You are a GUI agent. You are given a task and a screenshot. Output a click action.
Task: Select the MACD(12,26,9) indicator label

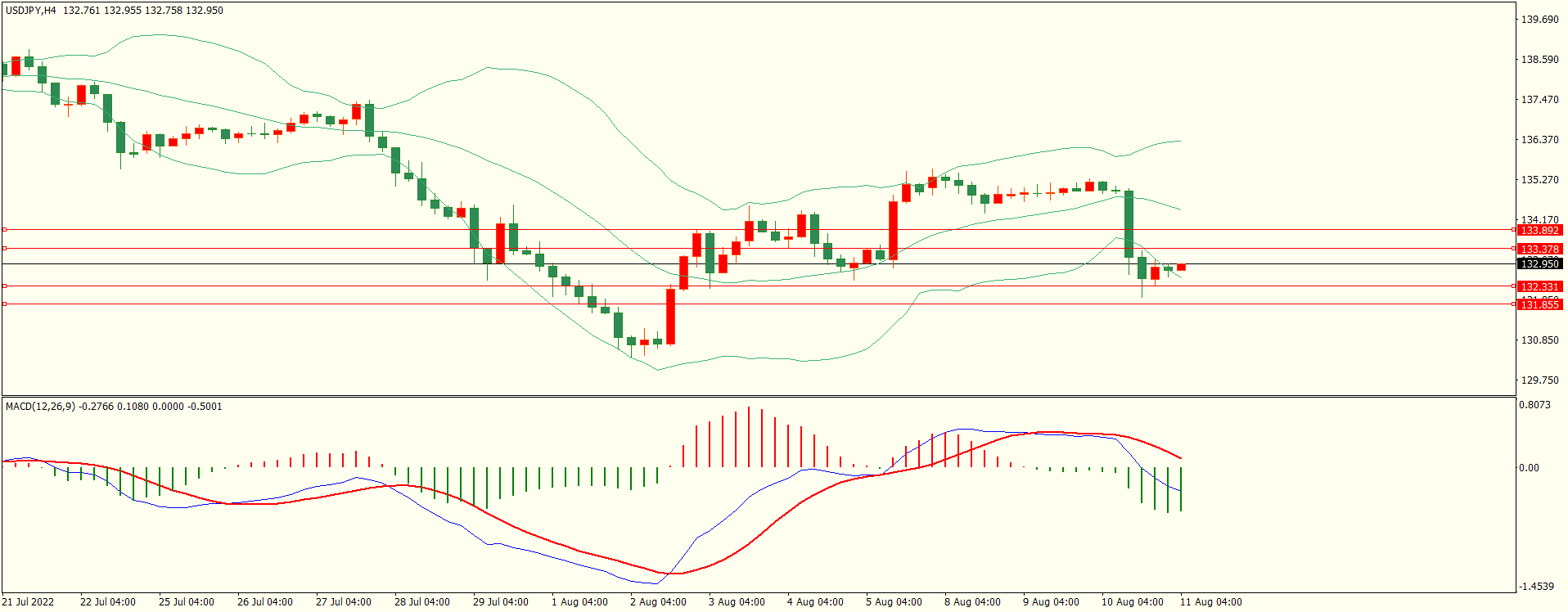41,407
